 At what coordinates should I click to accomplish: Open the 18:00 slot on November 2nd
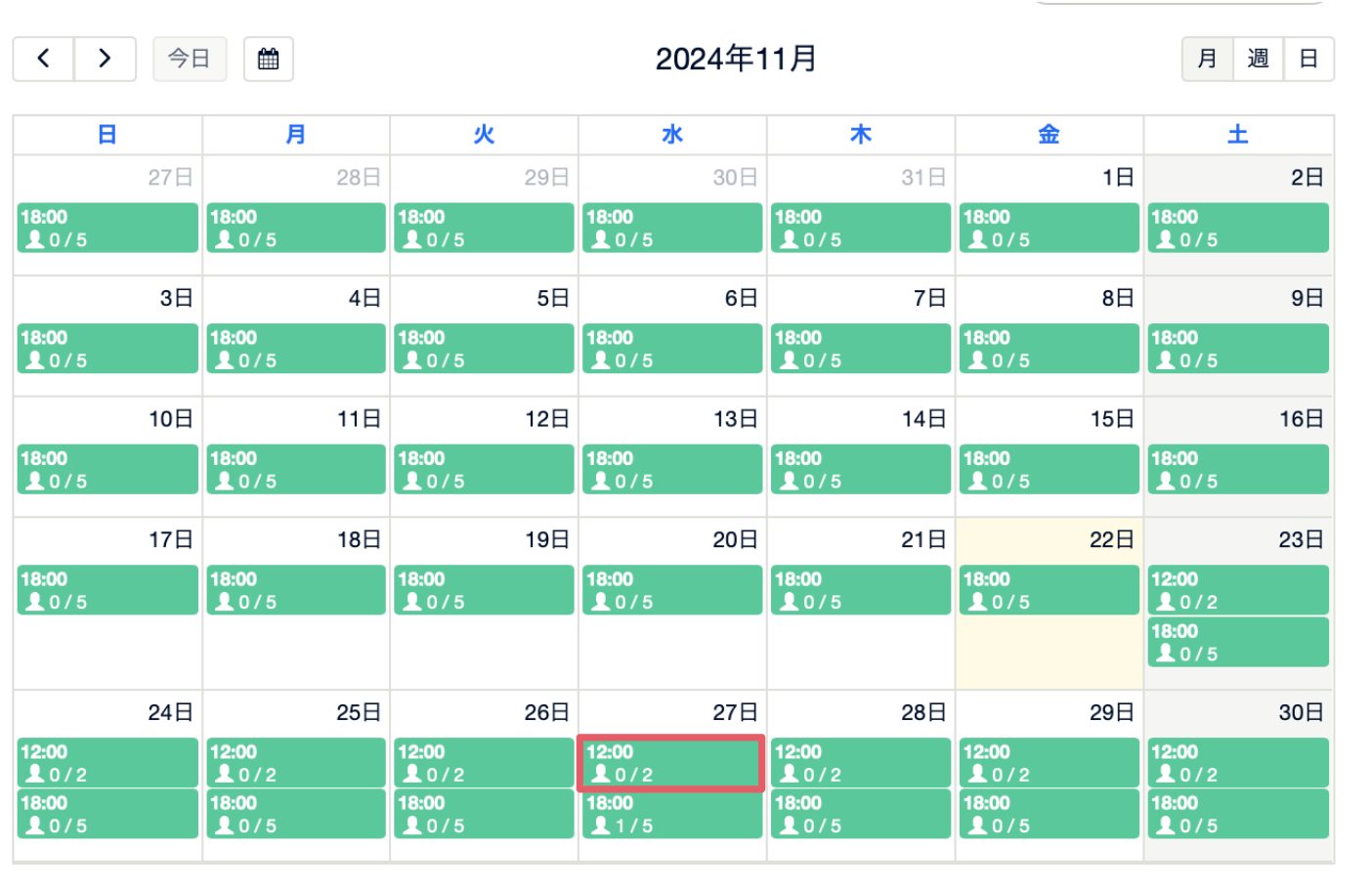coord(1238,228)
